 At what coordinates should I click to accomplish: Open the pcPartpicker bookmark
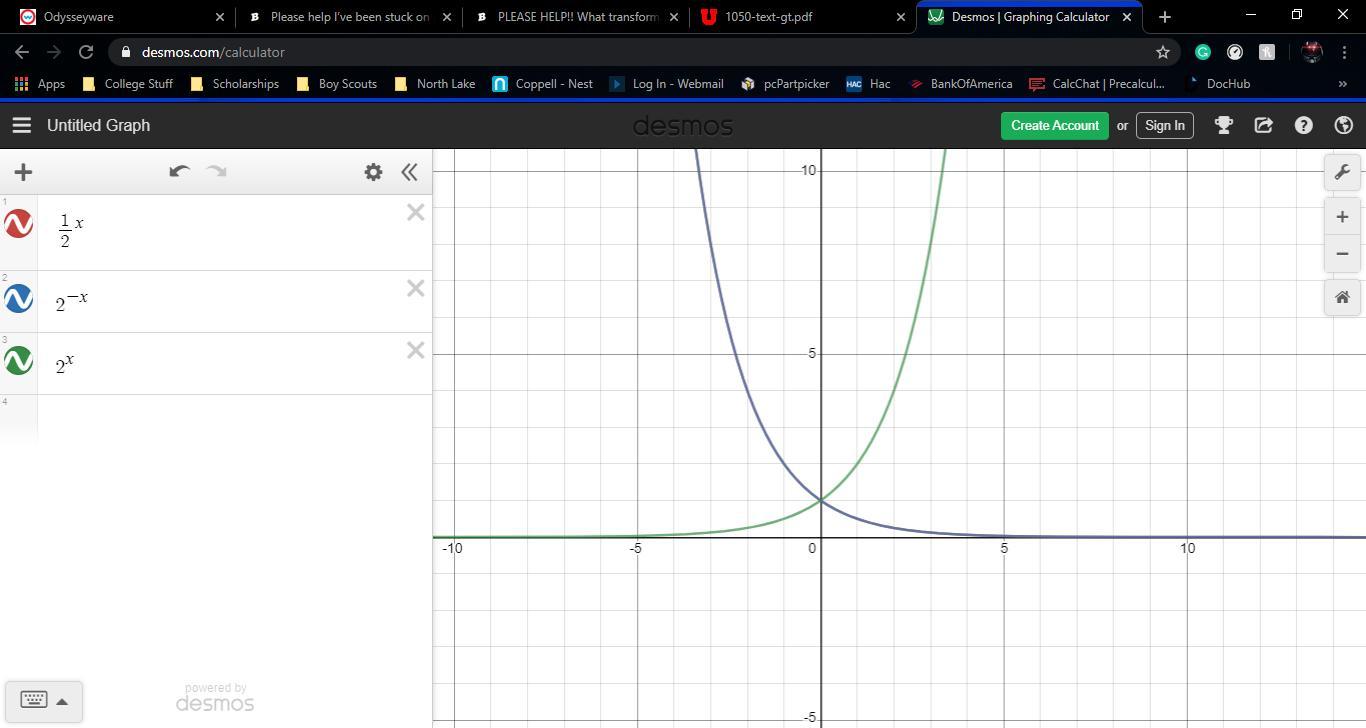click(x=785, y=84)
